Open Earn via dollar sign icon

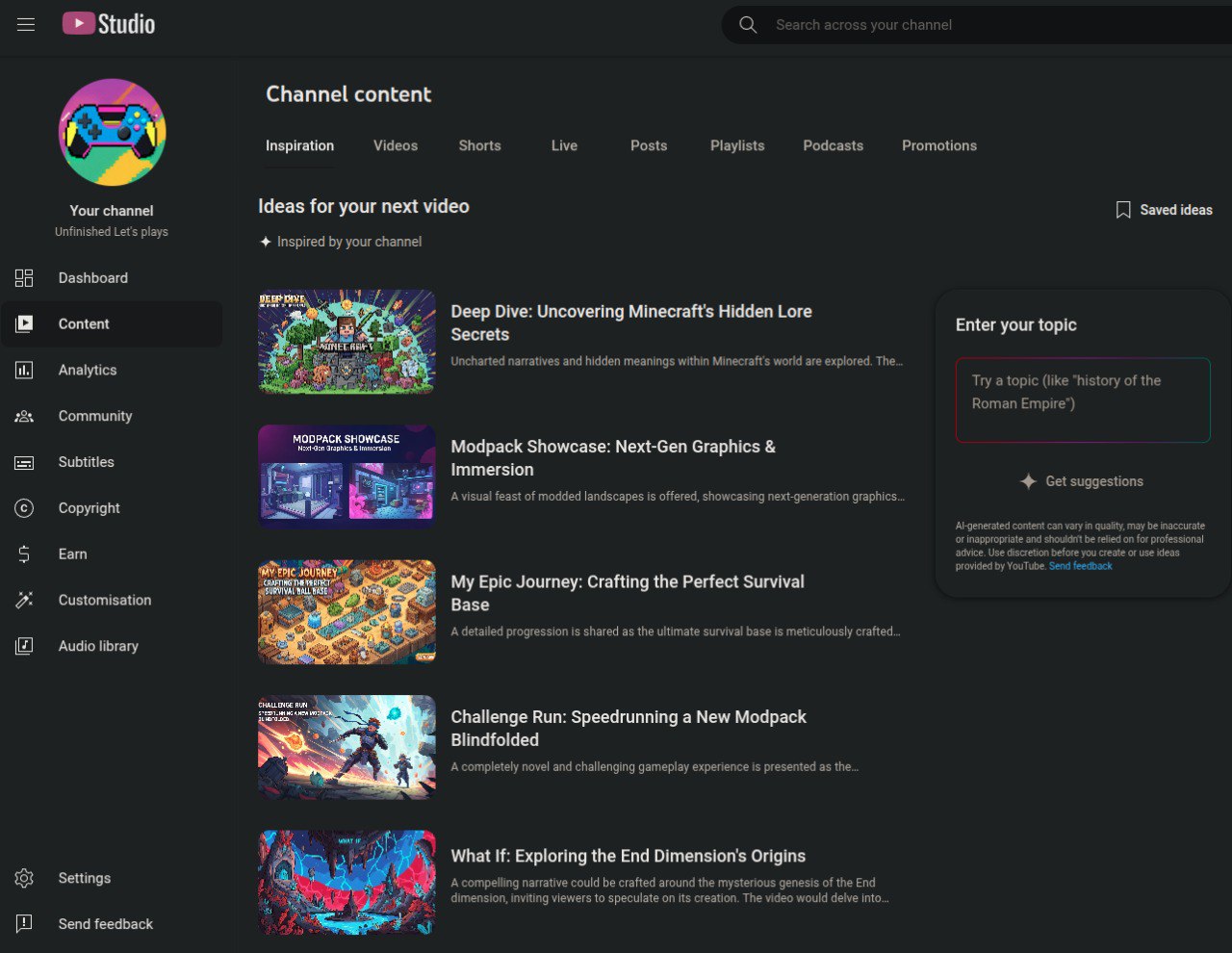[24, 554]
